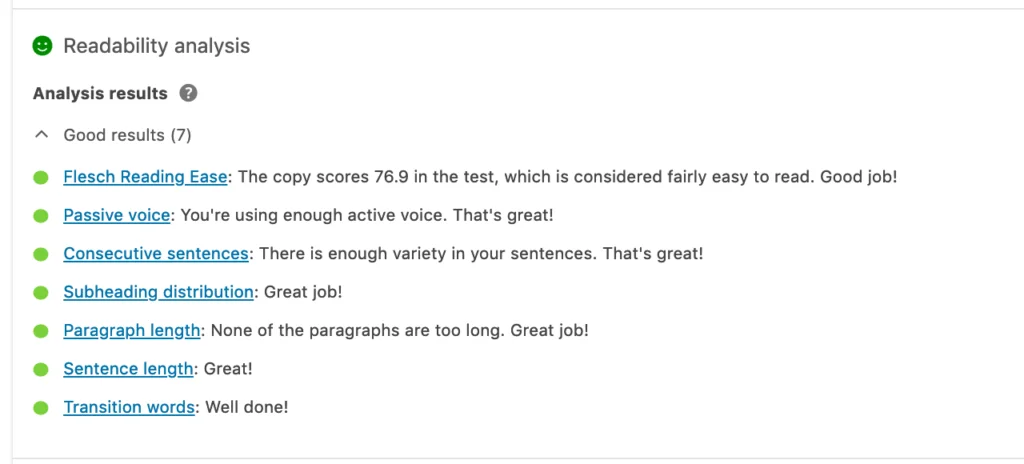Screen dimensions: 1024x464
Task: Follow the Transition words link
Action: (129, 407)
